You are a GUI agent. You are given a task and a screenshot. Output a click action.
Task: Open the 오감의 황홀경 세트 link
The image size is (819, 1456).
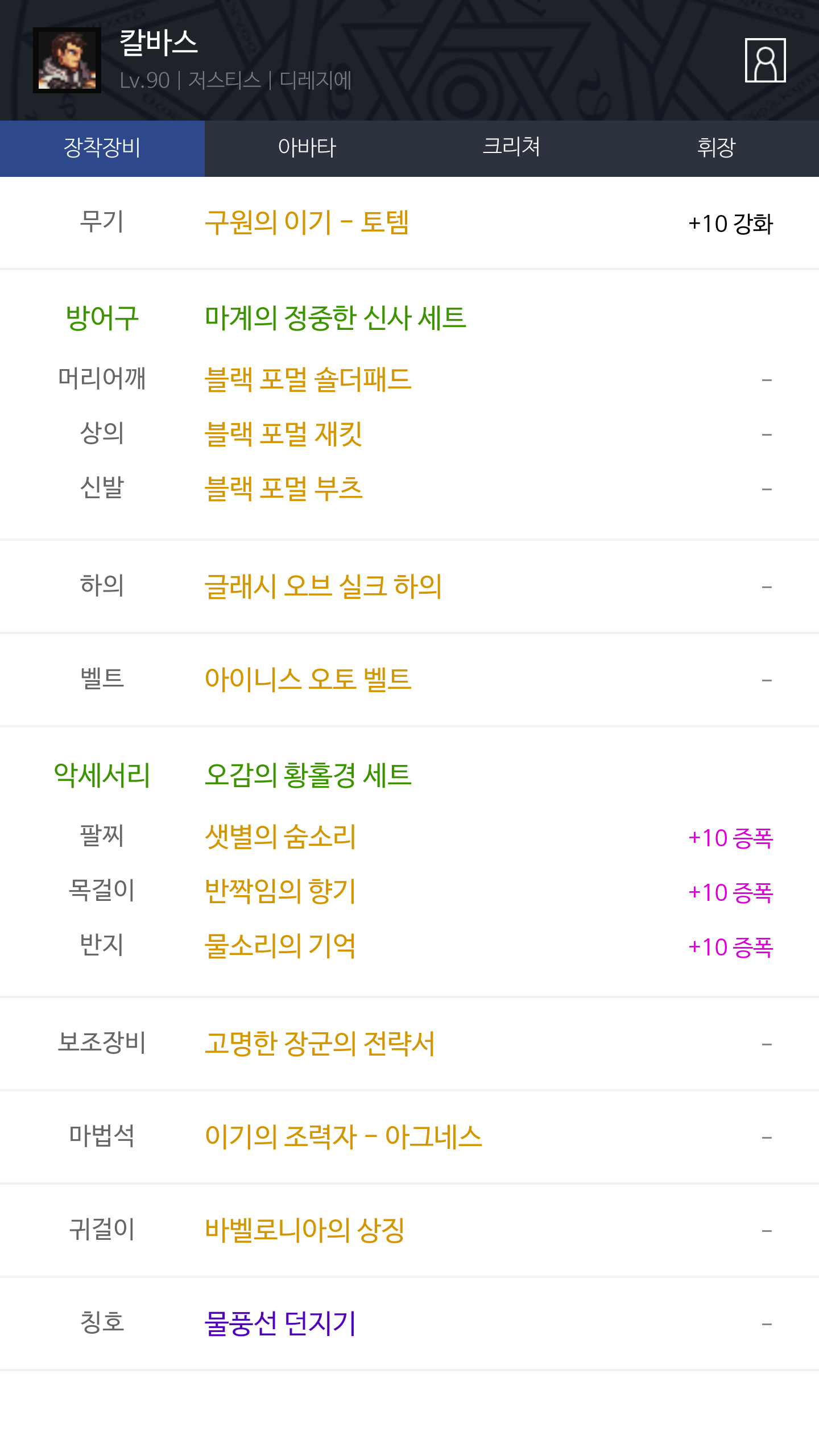(x=308, y=775)
